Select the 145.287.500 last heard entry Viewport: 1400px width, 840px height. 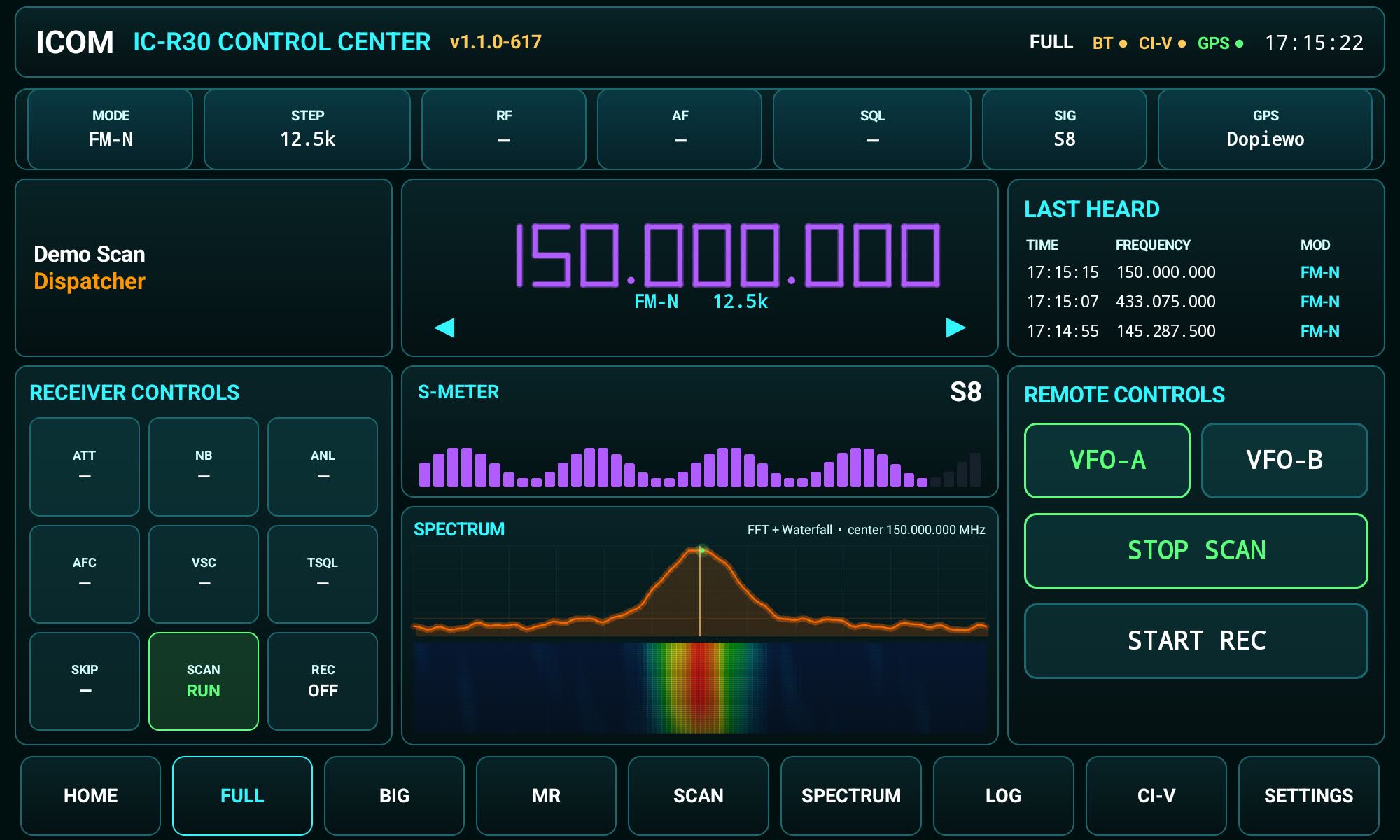pos(1183,331)
